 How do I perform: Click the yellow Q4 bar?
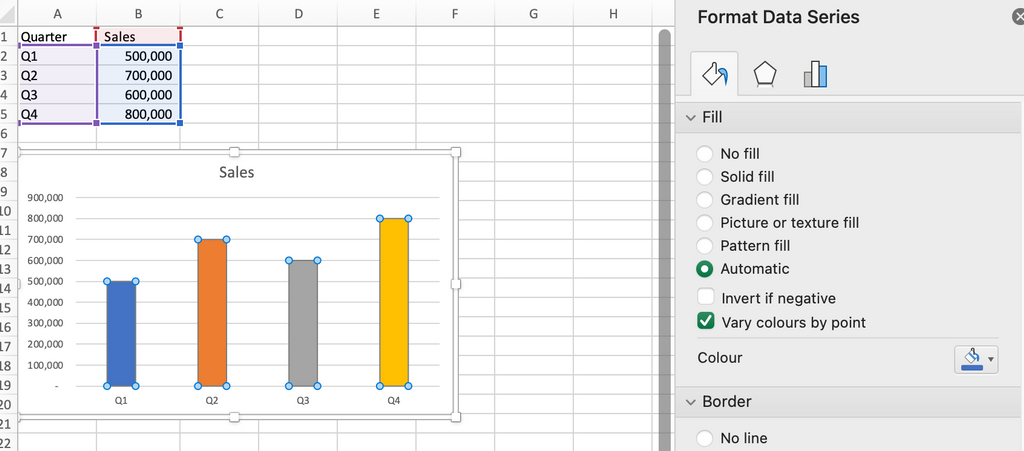tap(394, 302)
